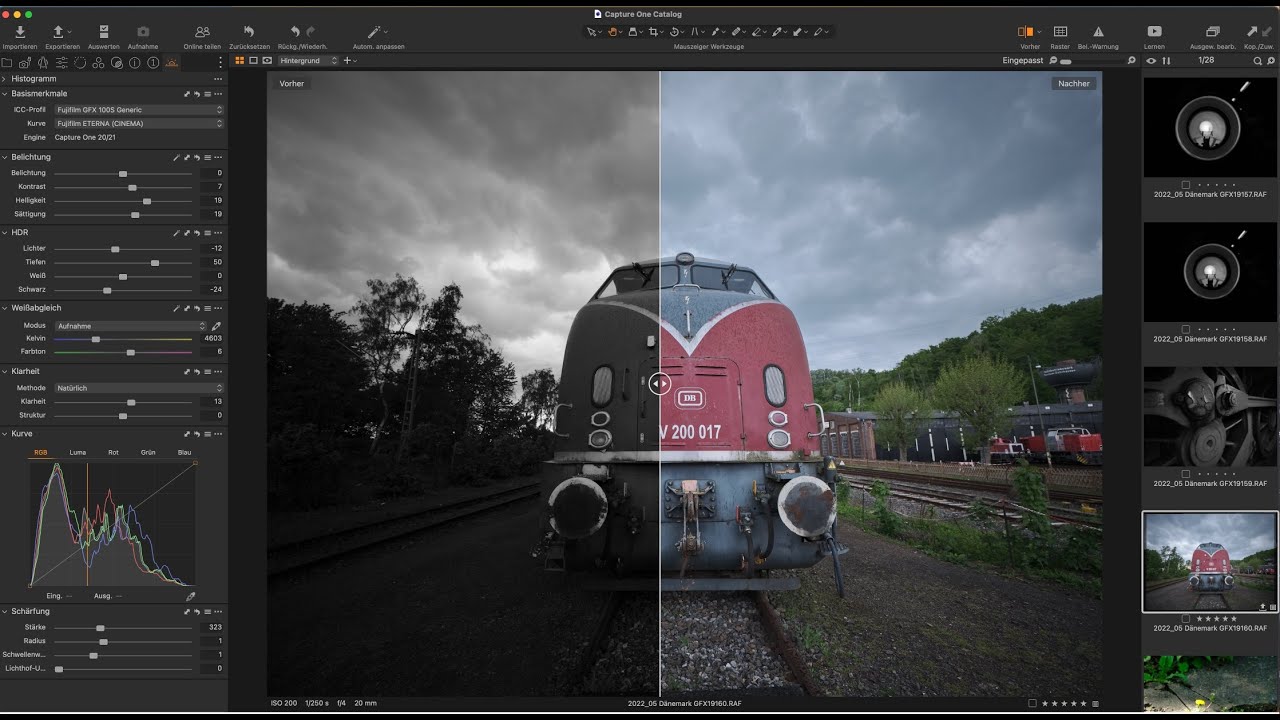Switch to multi-view grid viewer mode
The height and width of the screenshot is (720, 1280).
(x=239, y=61)
